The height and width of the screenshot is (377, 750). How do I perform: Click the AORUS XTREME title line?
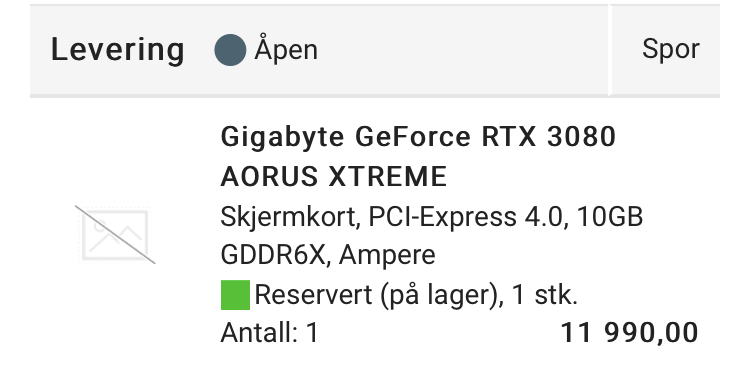pyautogui.click(x=333, y=177)
